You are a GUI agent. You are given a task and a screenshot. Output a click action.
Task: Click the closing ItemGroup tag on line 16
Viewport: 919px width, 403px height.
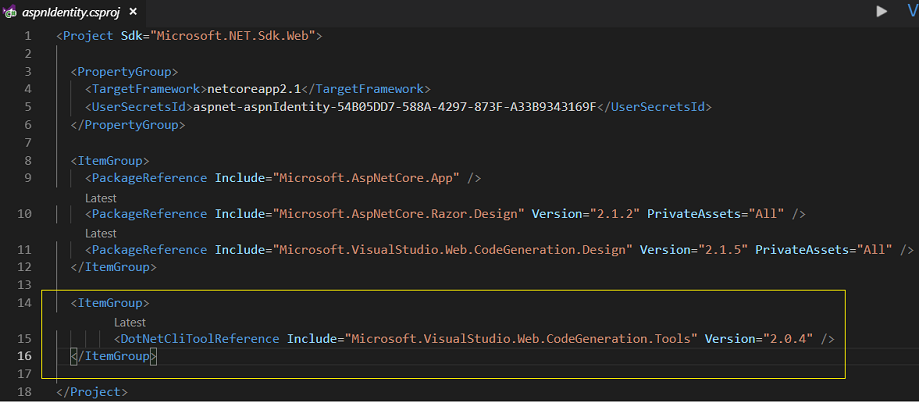click(113, 356)
